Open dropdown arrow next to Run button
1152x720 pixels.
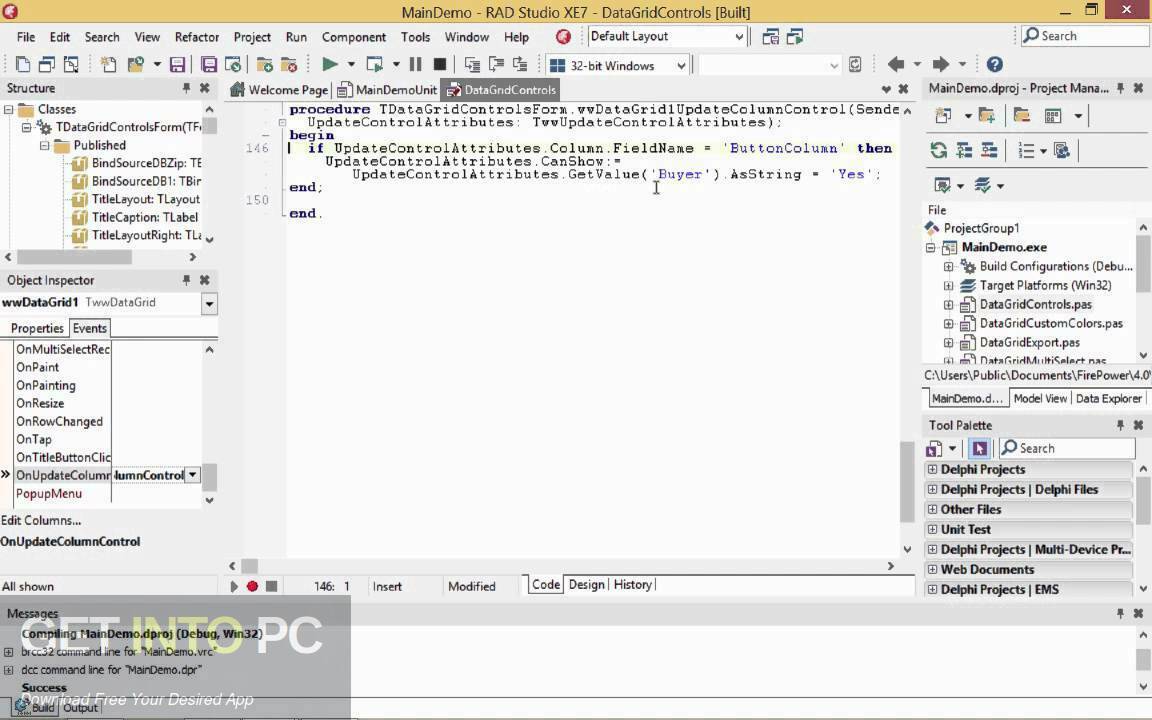click(351, 65)
